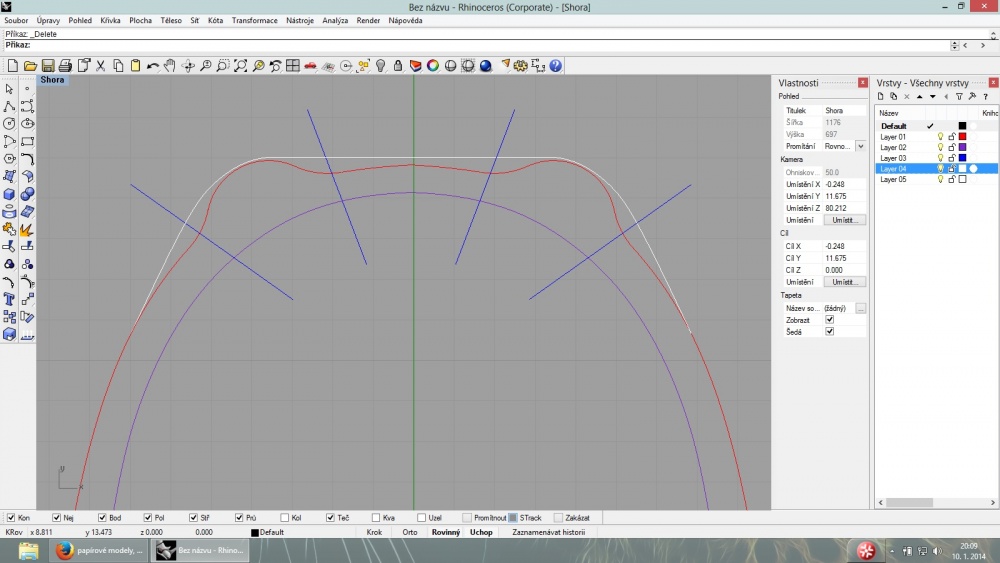The width and height of the screenshot is (1000, 563).
Task: Click the camera Umístit button
Action: [844, 220]
